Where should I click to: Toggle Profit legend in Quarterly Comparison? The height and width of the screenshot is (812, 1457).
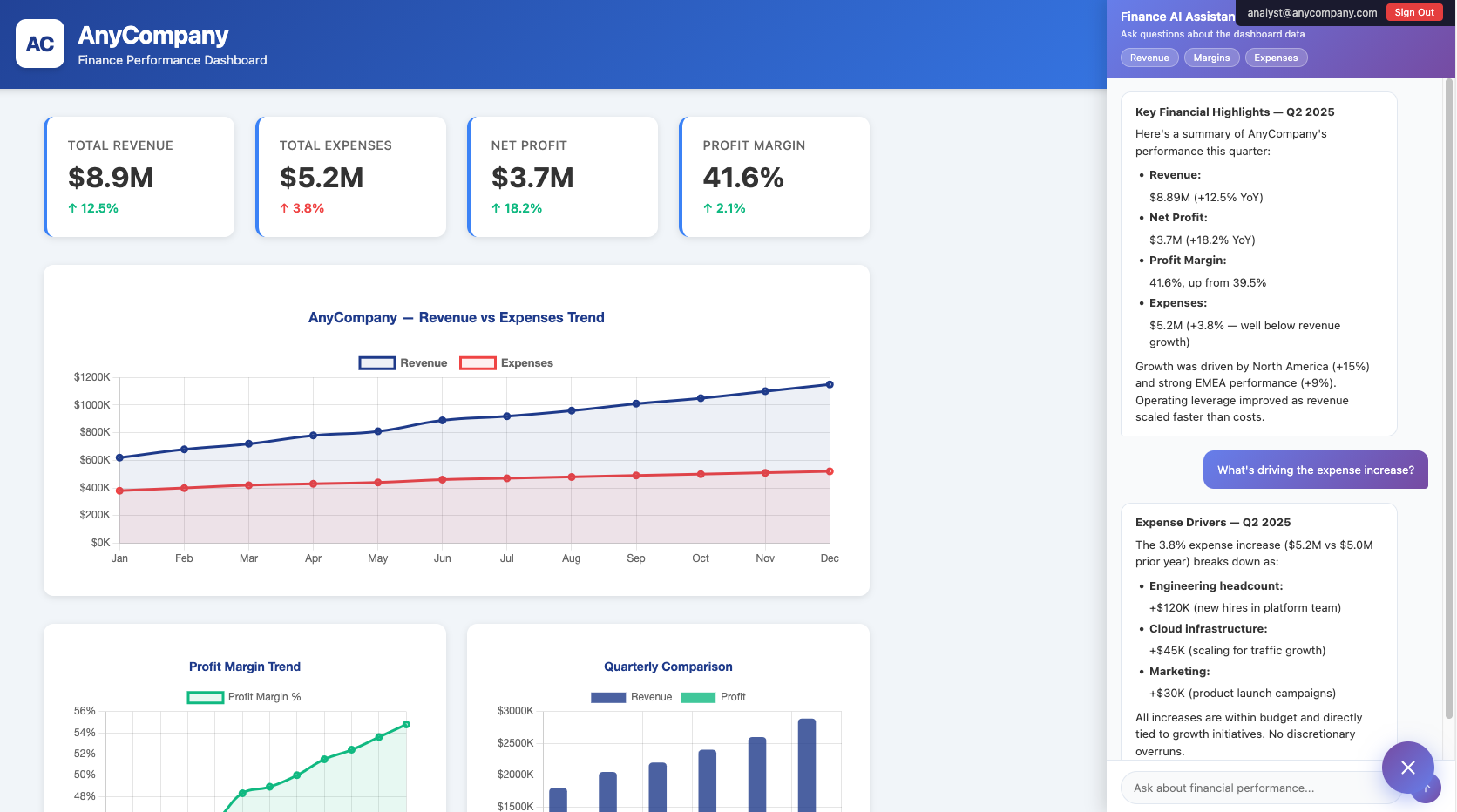[713, 697]
